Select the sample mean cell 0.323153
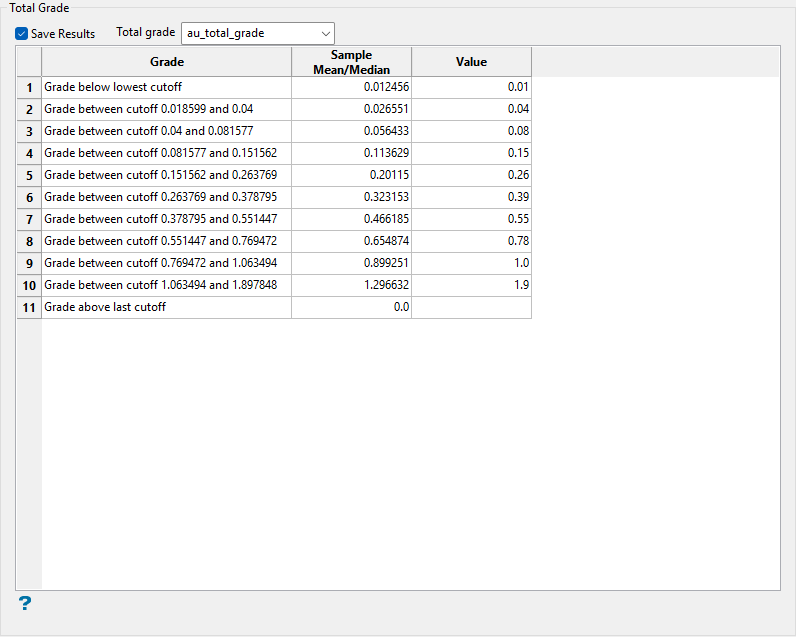This screenshot has height=637, width=796. [351, 197]
